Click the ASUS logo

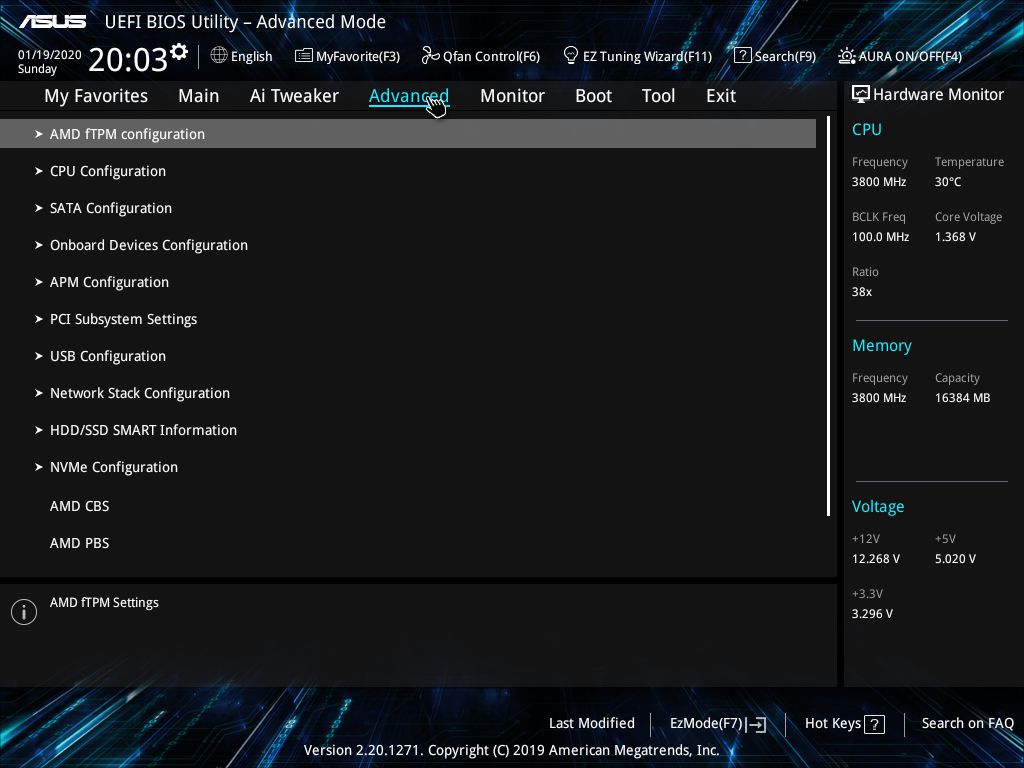[x=52, y=22]
